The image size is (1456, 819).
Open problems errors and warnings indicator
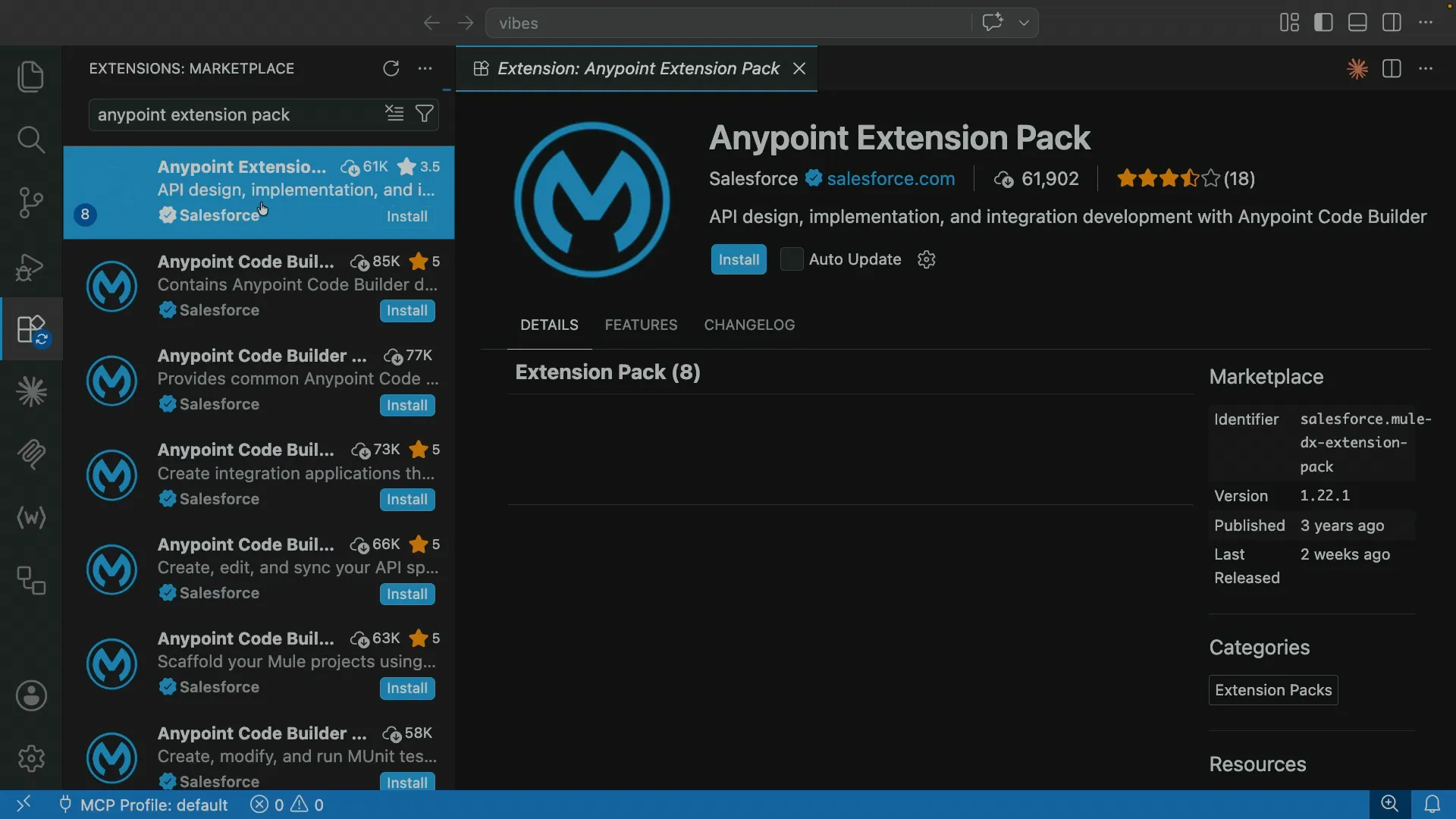click(287, 805)
